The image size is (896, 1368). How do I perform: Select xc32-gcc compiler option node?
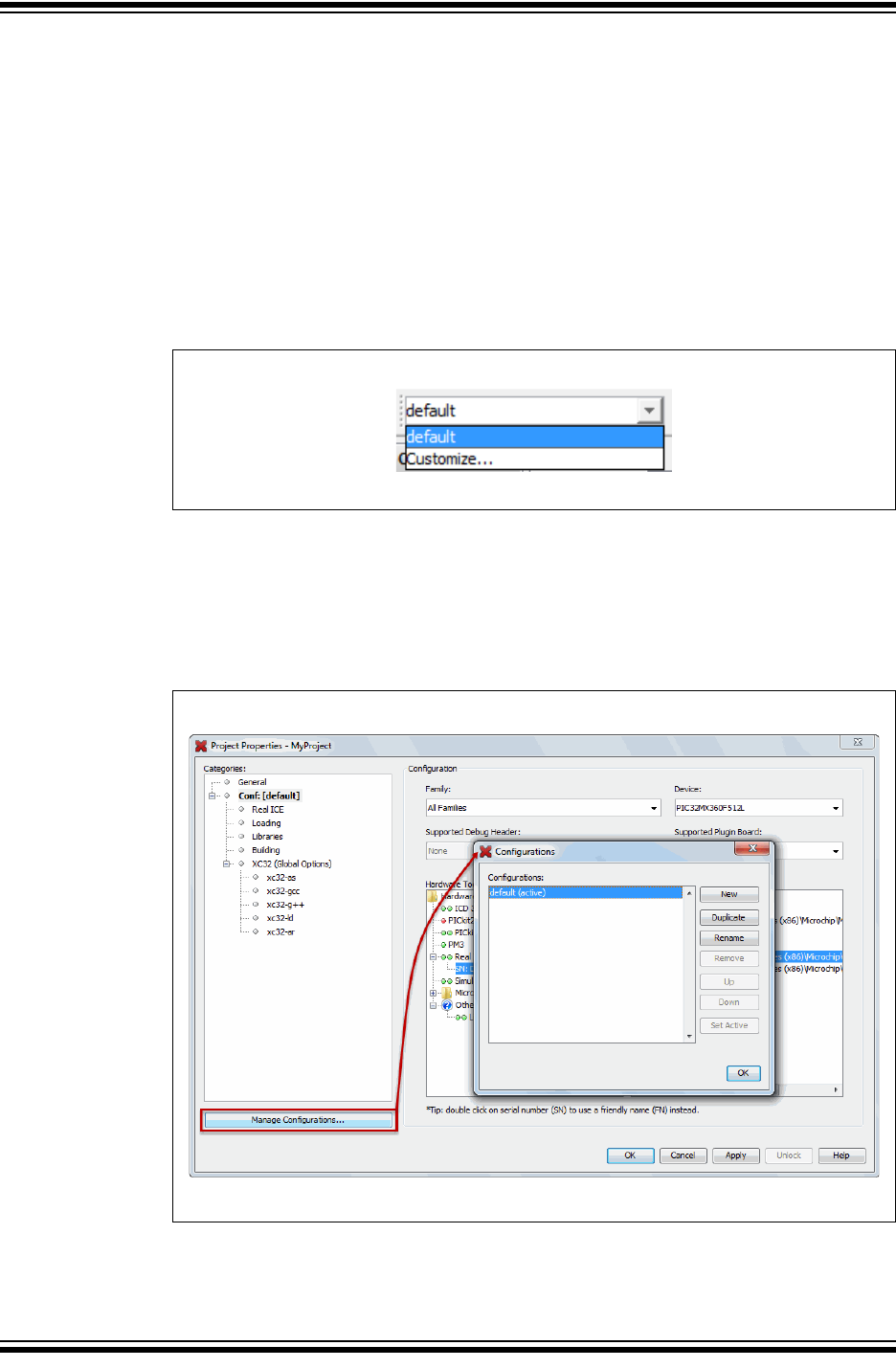tap(283, 891)
